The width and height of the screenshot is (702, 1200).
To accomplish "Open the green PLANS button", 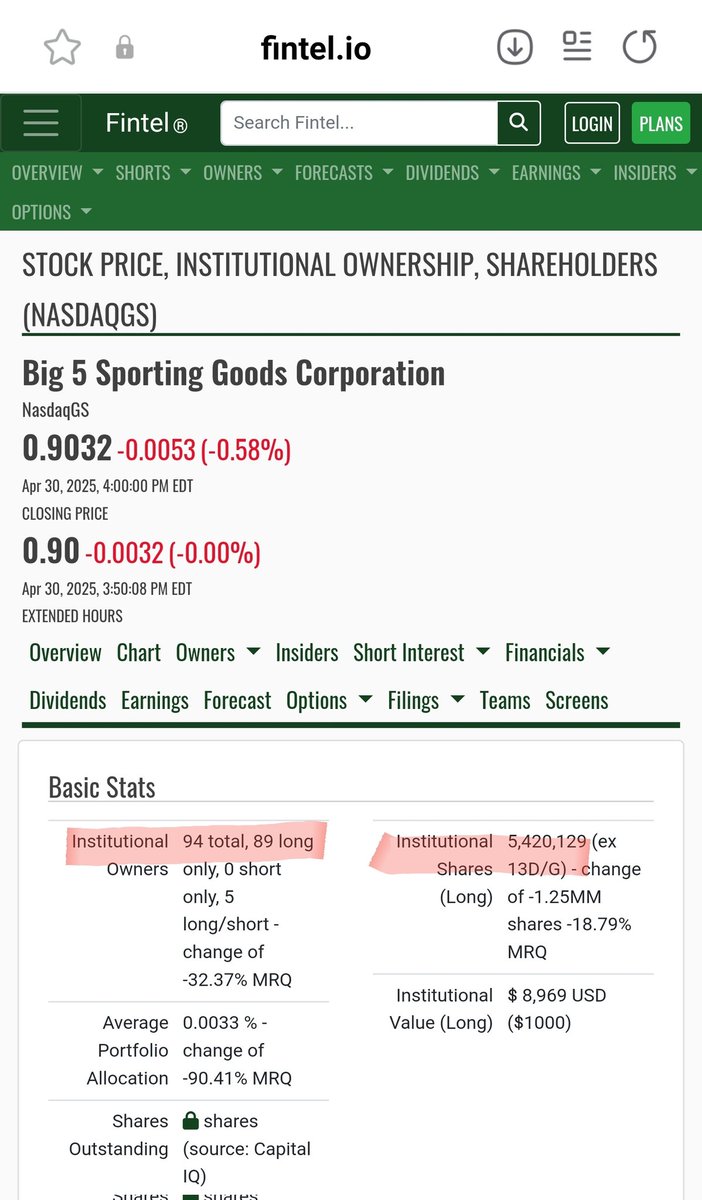I will point(661,124).
